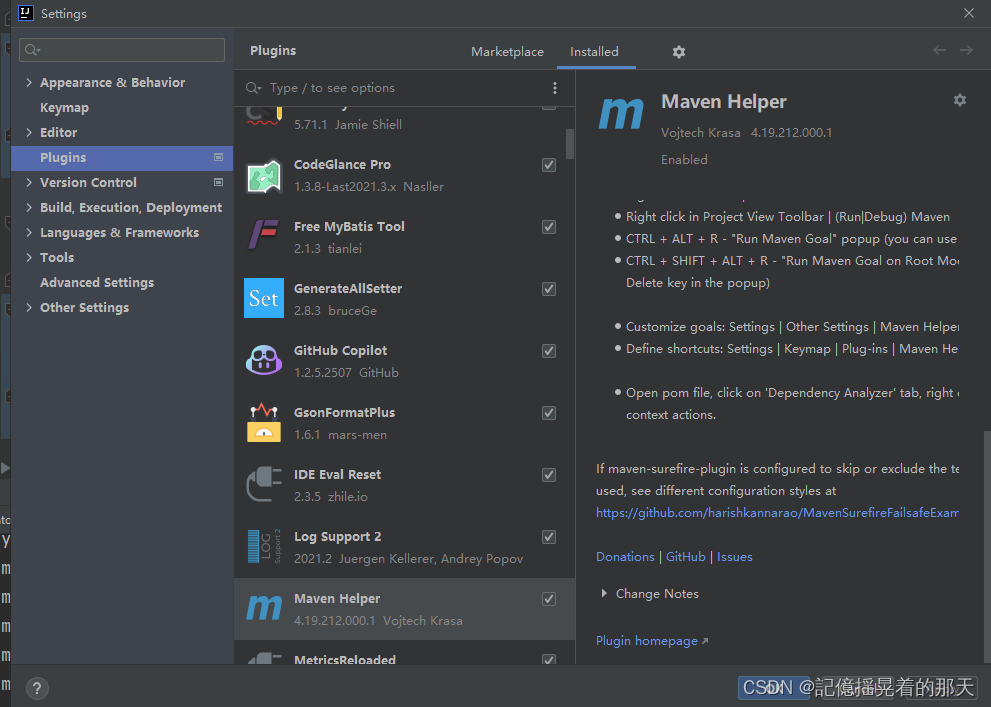
Task: Switch to the Installed tab
Action: [x=594, y=52]
